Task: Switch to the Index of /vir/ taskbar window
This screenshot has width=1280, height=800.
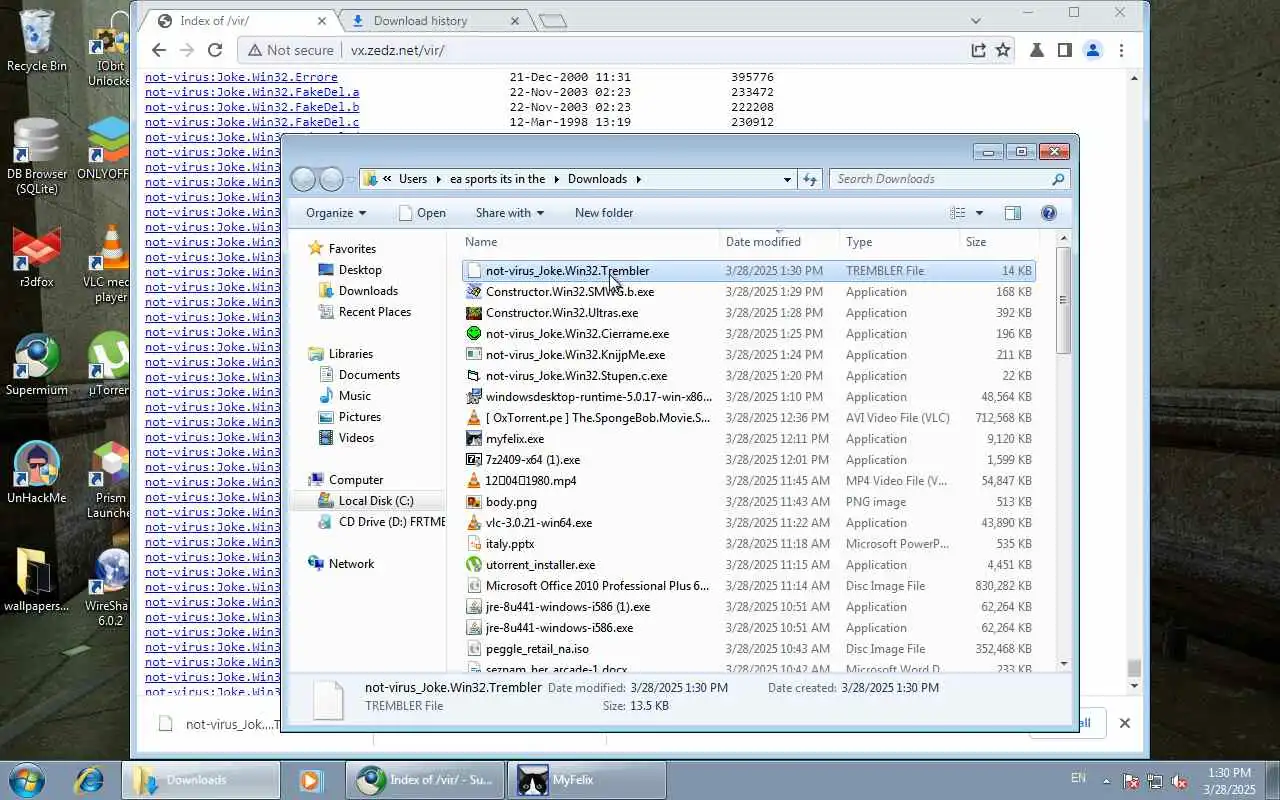Action: tap(425, 780)
